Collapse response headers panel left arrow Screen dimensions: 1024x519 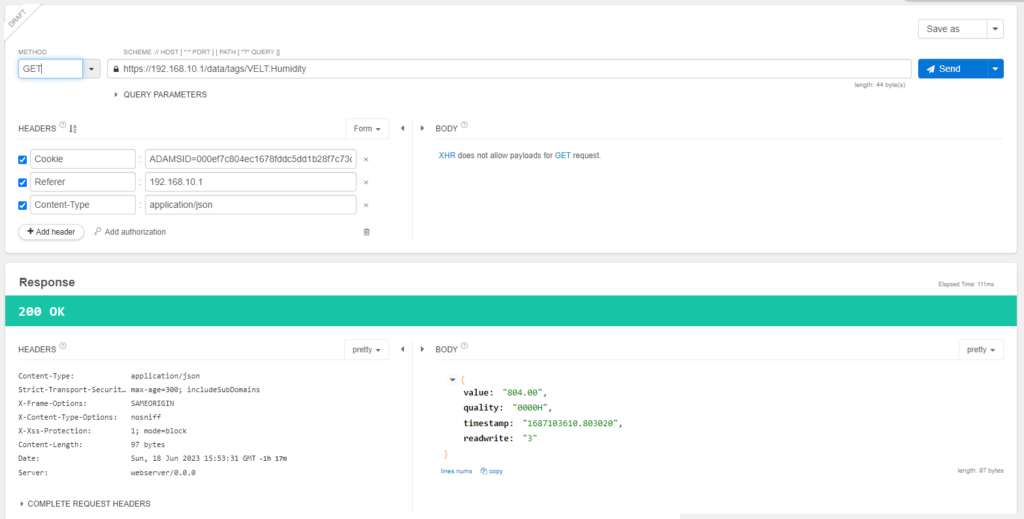[402, 349]
